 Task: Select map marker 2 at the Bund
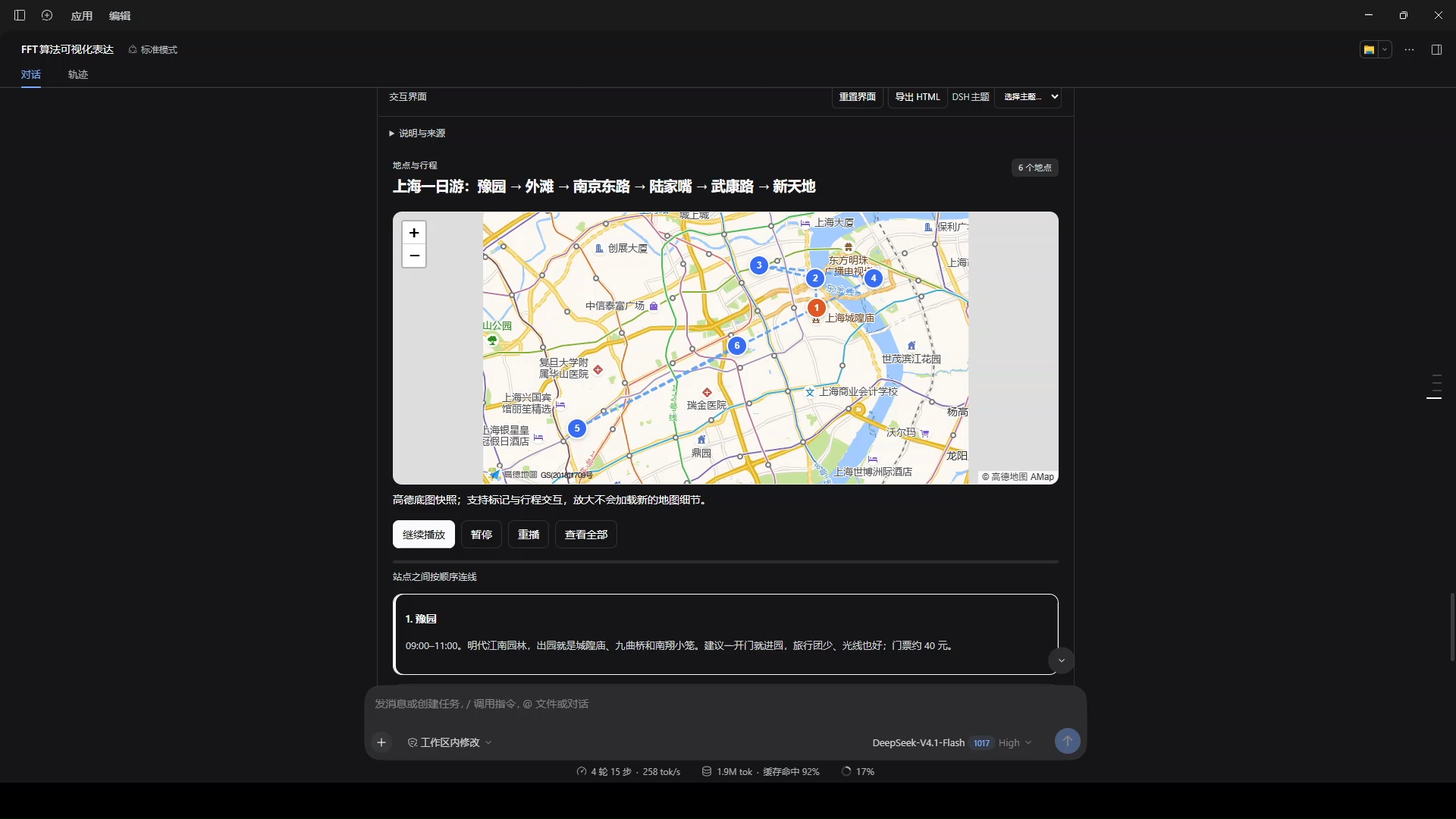pos(815,278)
